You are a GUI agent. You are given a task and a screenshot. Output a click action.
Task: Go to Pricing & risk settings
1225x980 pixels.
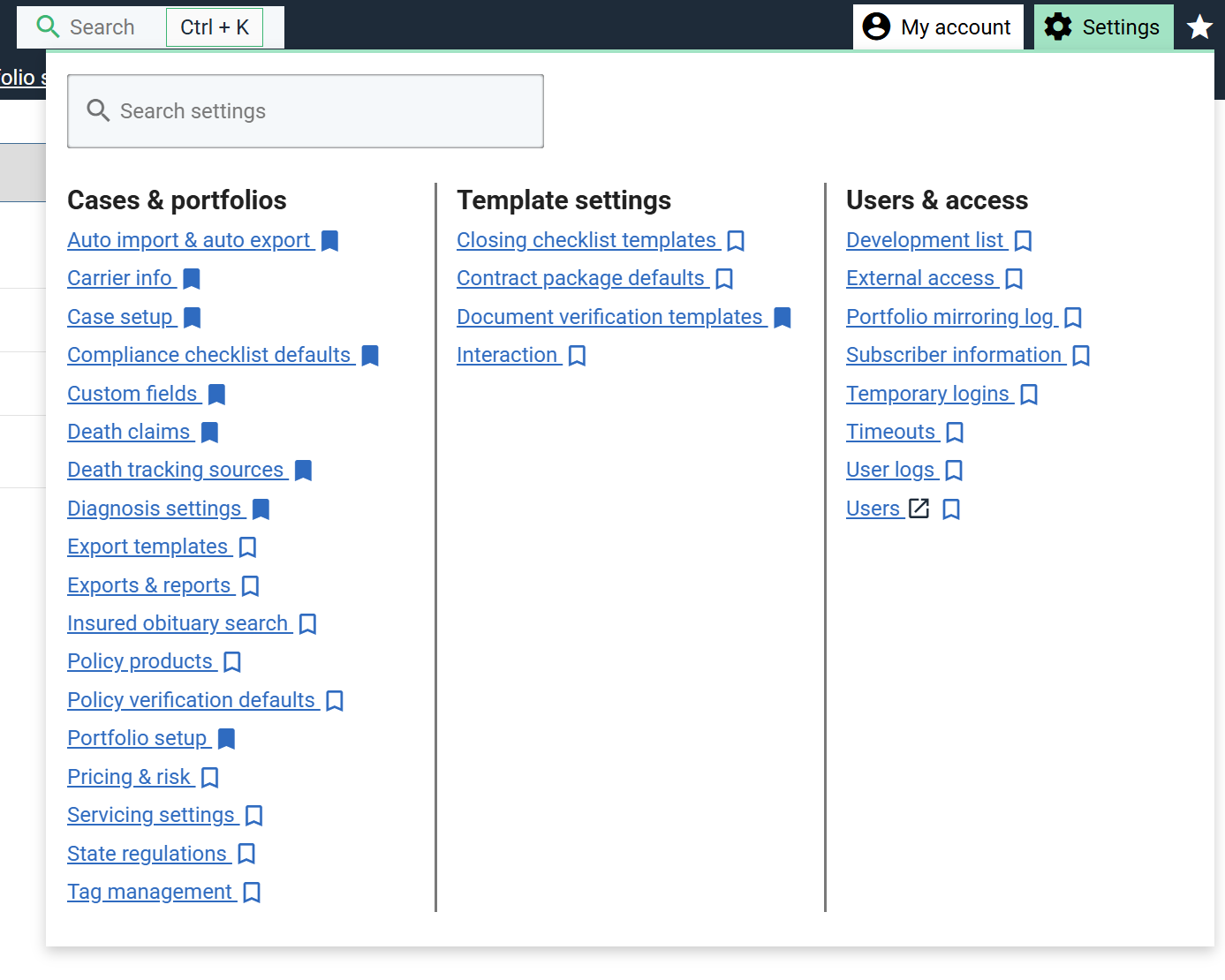point(129,777)
